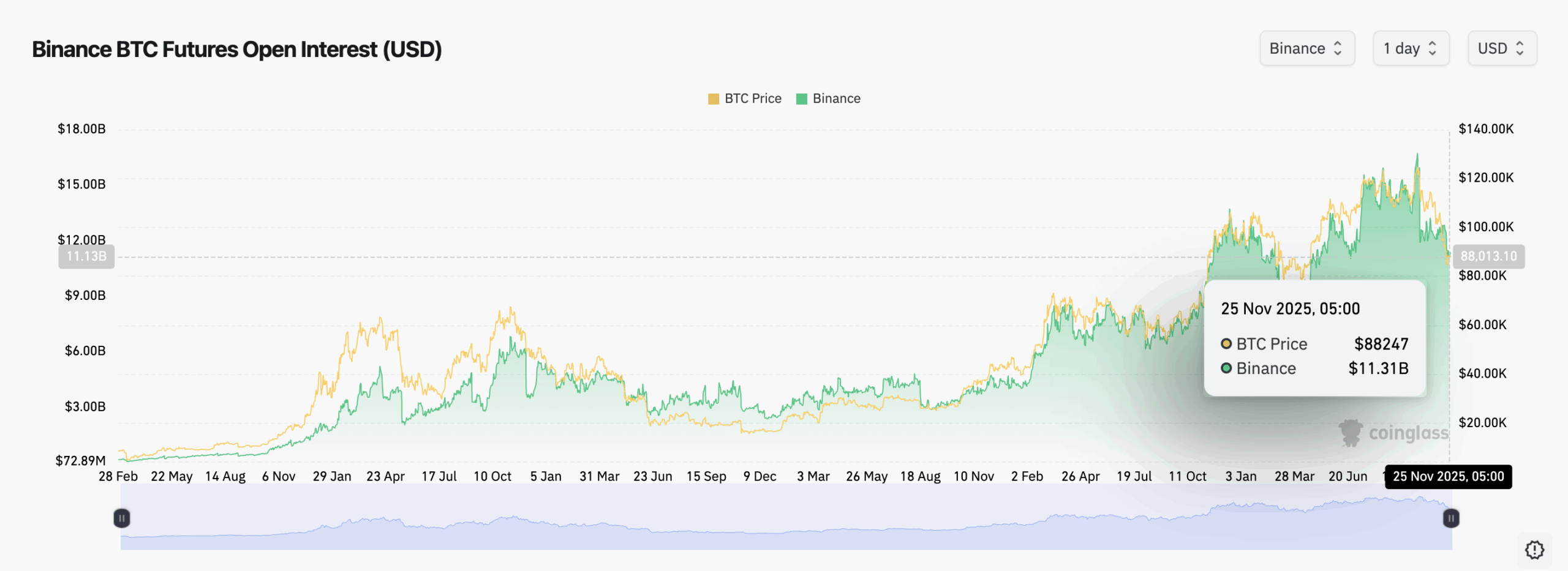Open the exchange dropdown showing Binance
1568x571 pixels.
tap(1308, 48)
